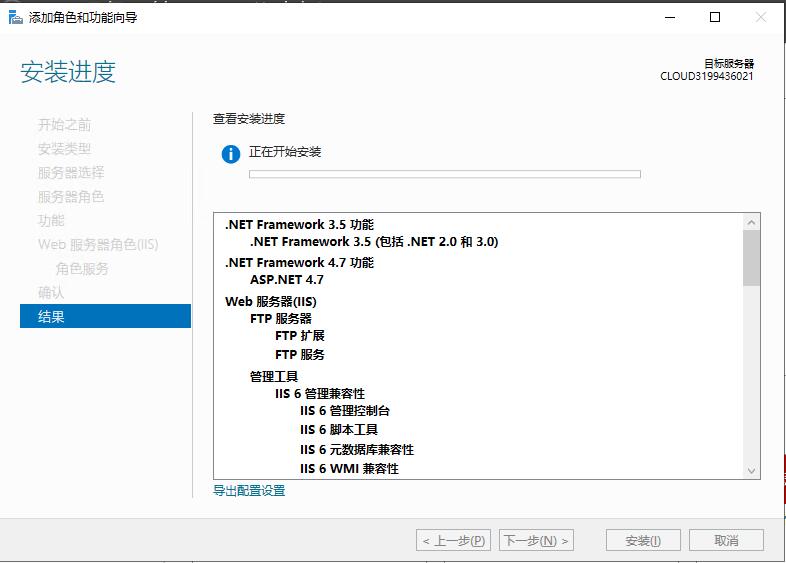
Task: Select the 结果 step in sidebar
Action: click(x=105, y=316)
